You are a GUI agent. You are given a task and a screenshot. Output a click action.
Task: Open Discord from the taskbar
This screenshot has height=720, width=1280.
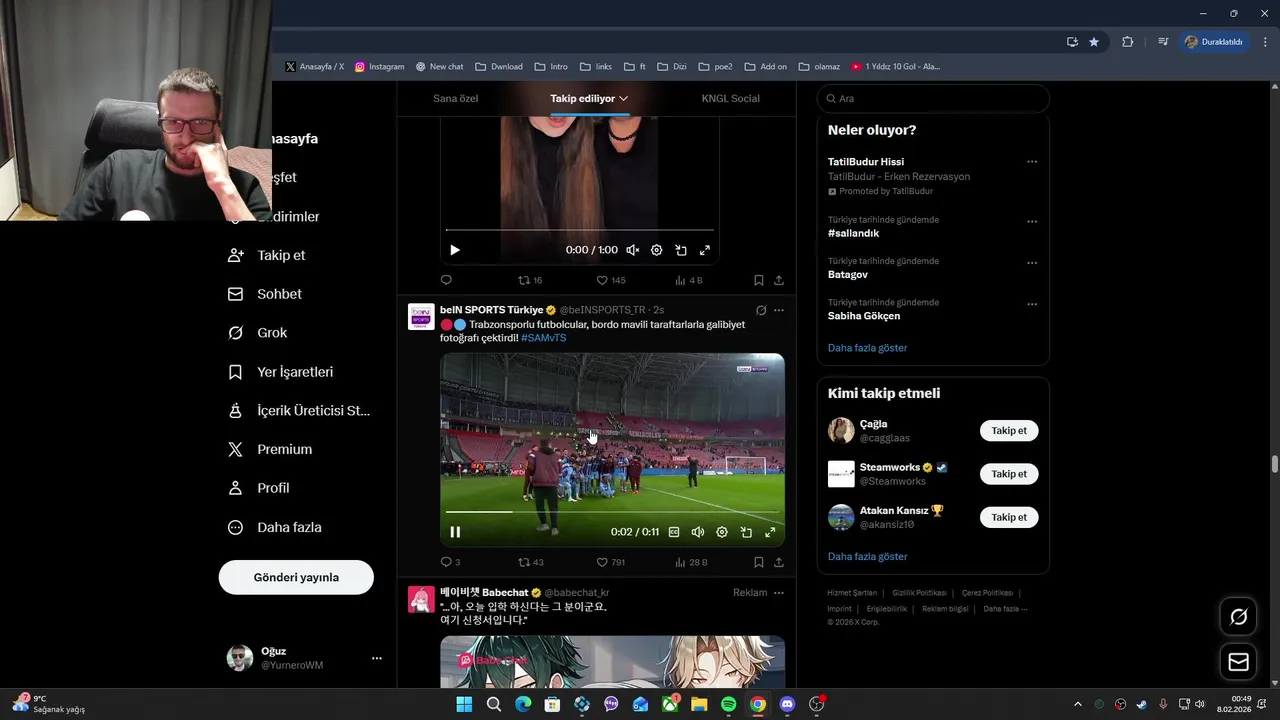click(787, 704)
